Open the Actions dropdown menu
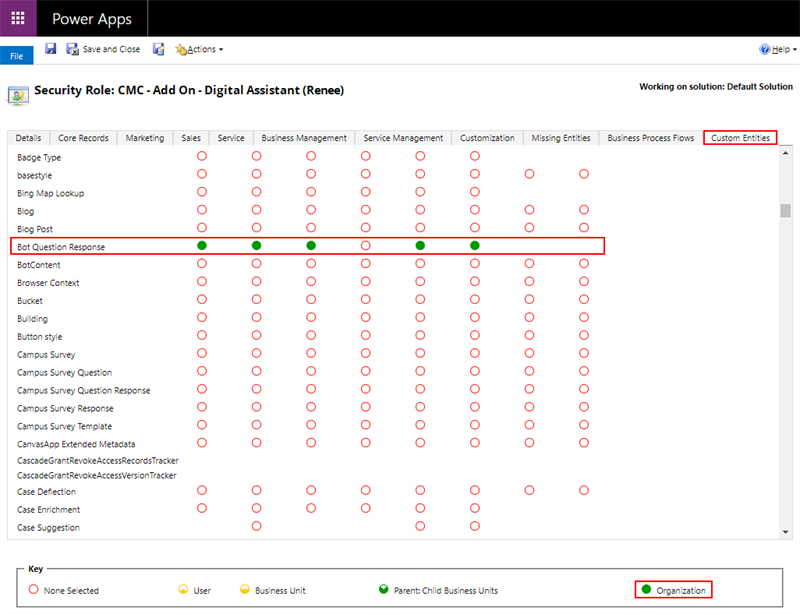 pyautogui.click(x=199, y=49)
